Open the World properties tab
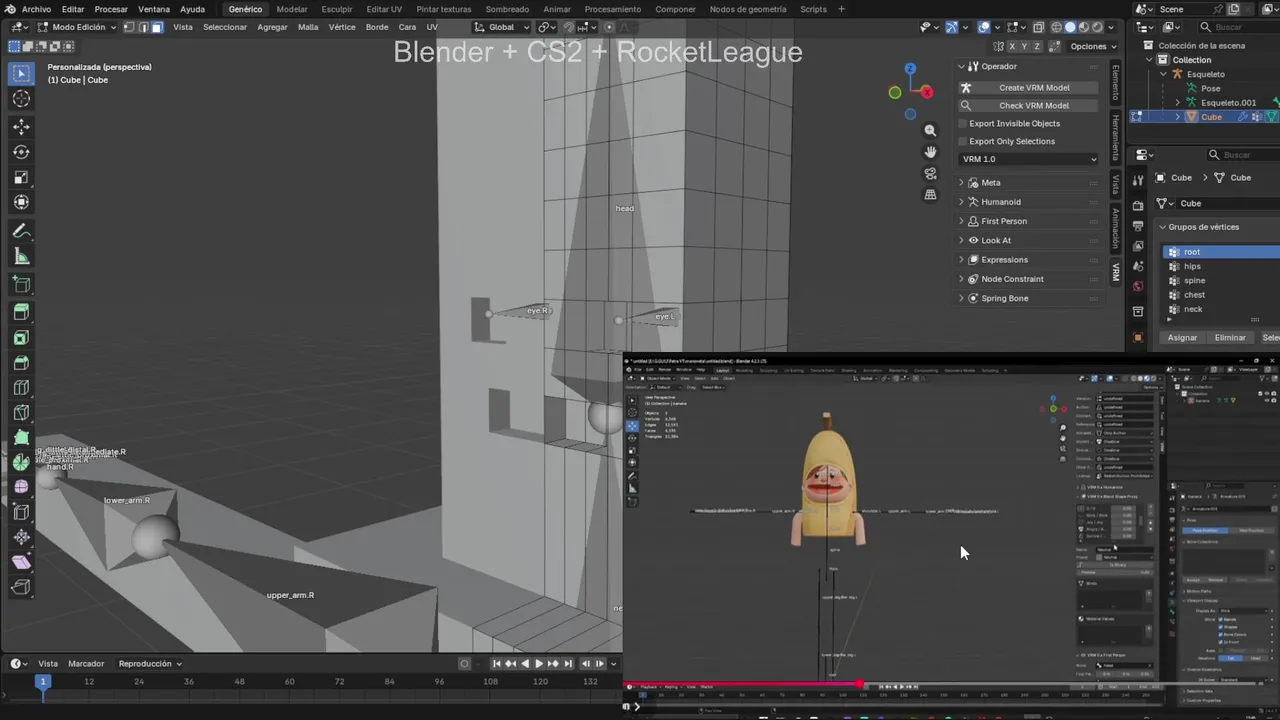Screen dimensions: 1280x720 pyautogui.click(x=1138, y=287)
